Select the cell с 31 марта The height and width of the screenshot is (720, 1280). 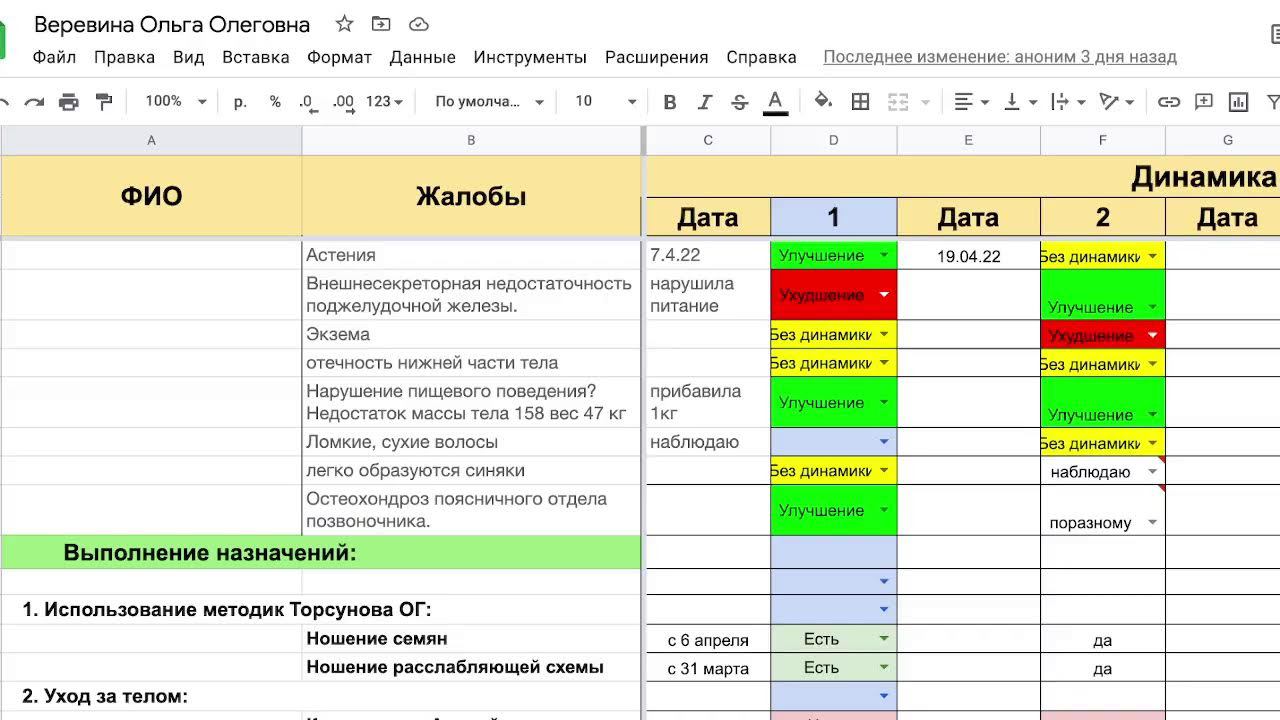pos(708,668)
